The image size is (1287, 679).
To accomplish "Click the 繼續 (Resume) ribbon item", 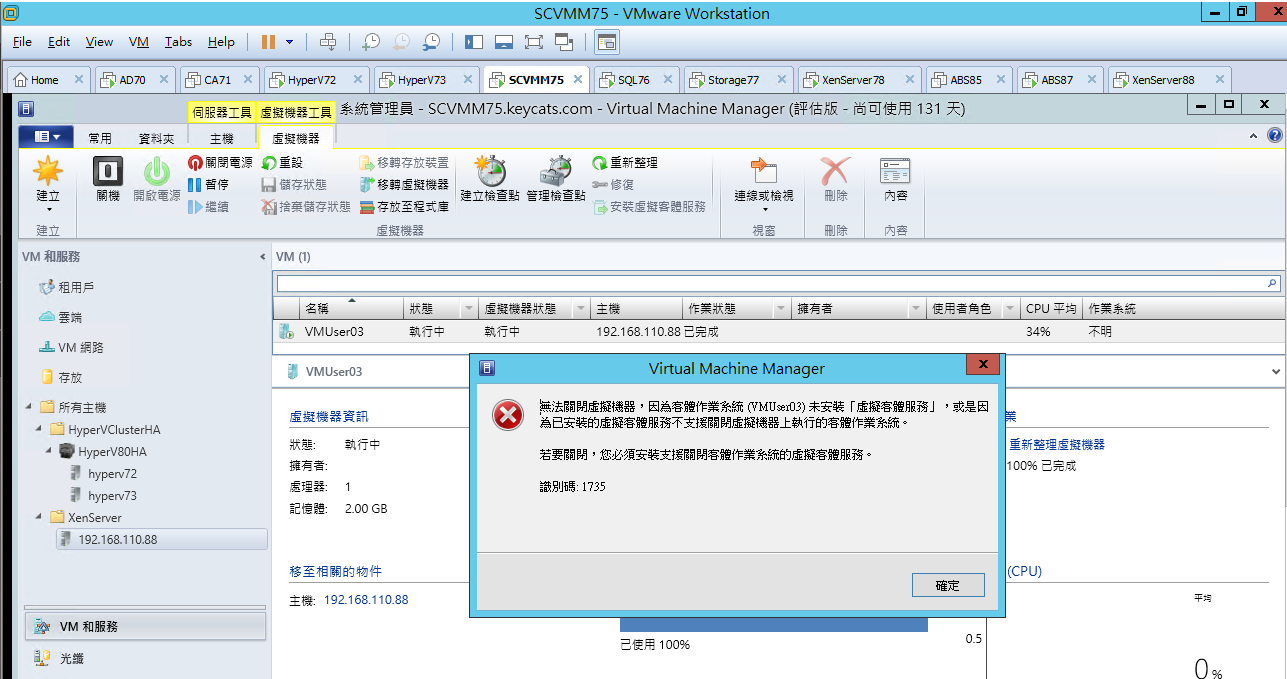I will coord(209,206).
